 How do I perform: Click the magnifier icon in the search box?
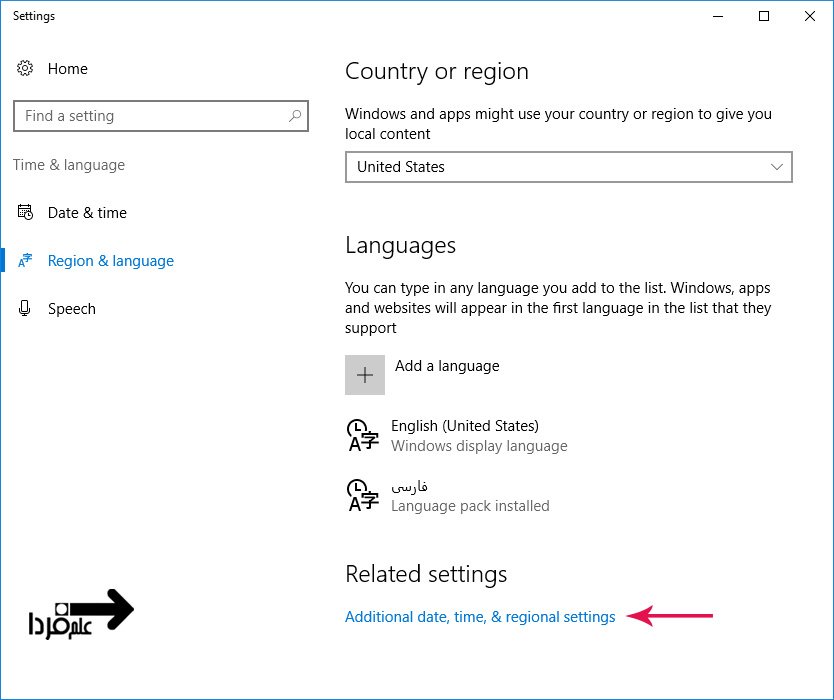[294, 116]
